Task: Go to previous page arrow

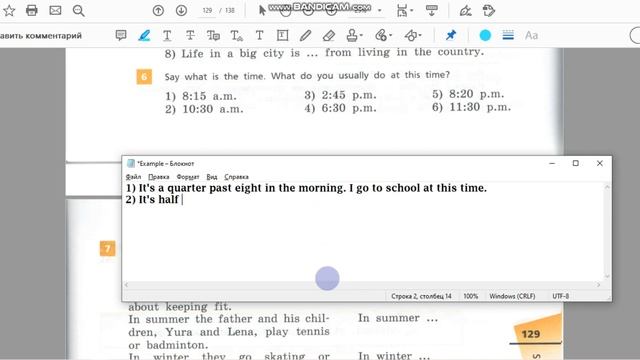Action: [x=158, y=10]
